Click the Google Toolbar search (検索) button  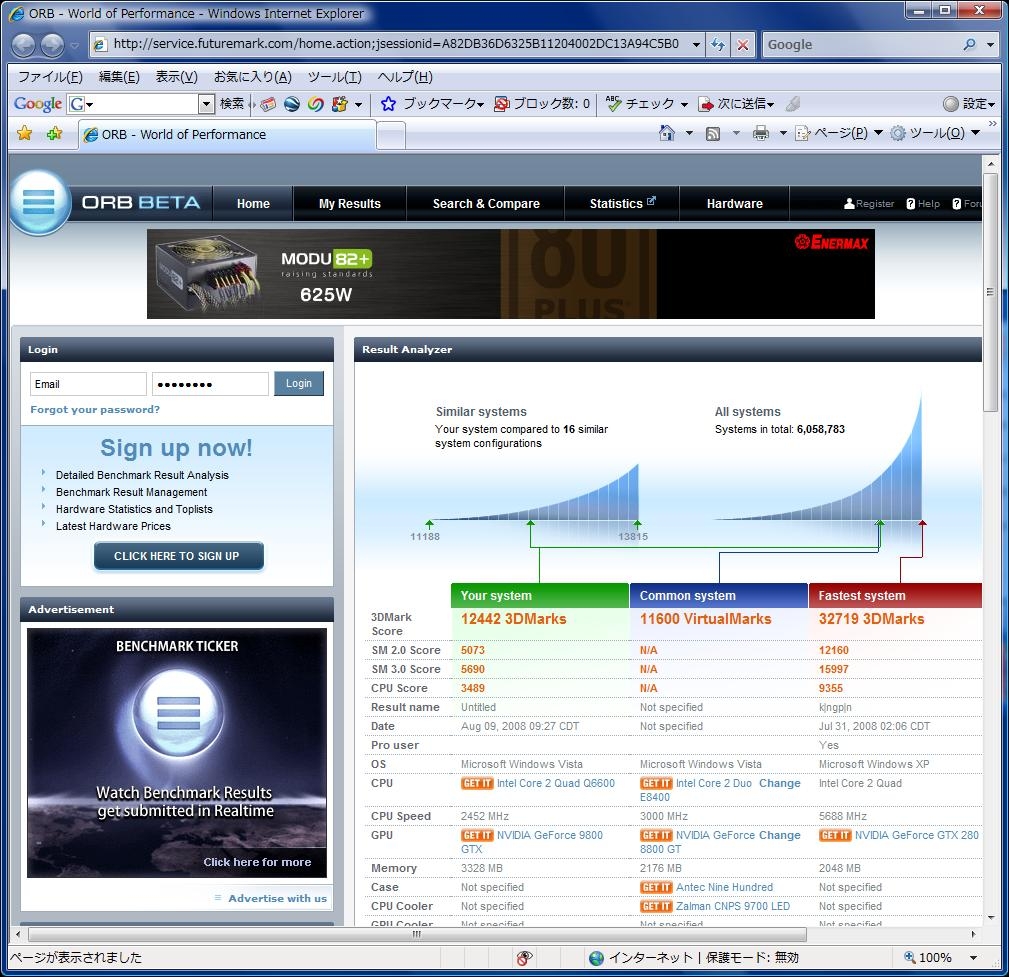click(x=232, y=104)
